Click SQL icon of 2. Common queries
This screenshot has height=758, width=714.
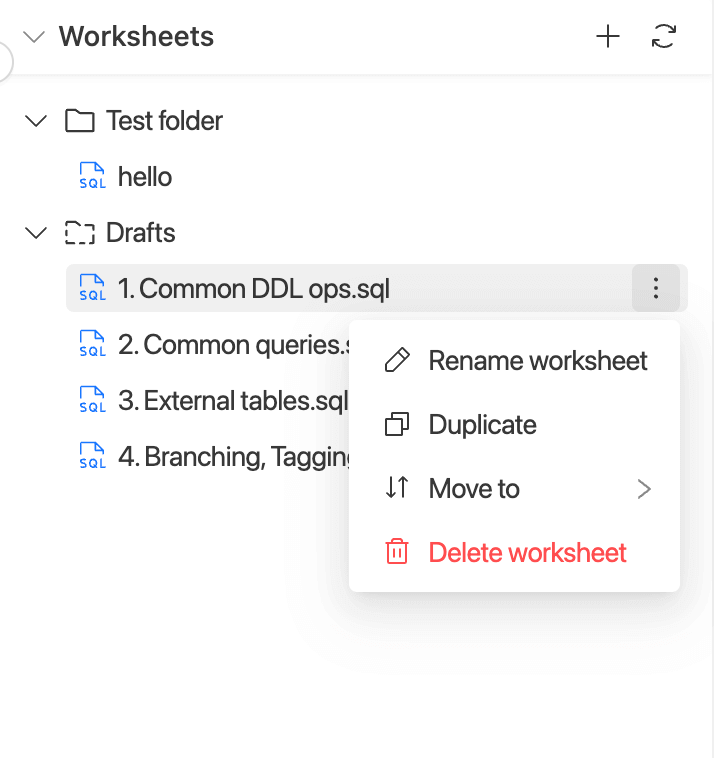(92, 344)
